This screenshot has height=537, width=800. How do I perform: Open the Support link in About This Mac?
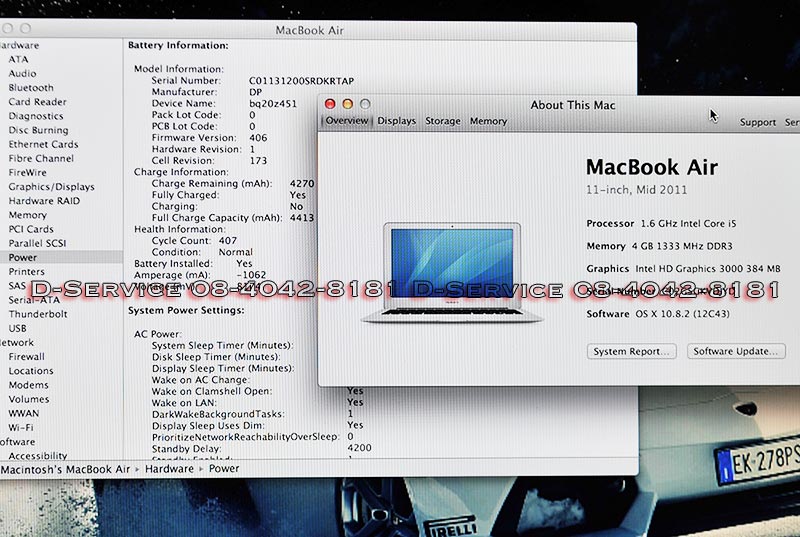coord(758,122)
